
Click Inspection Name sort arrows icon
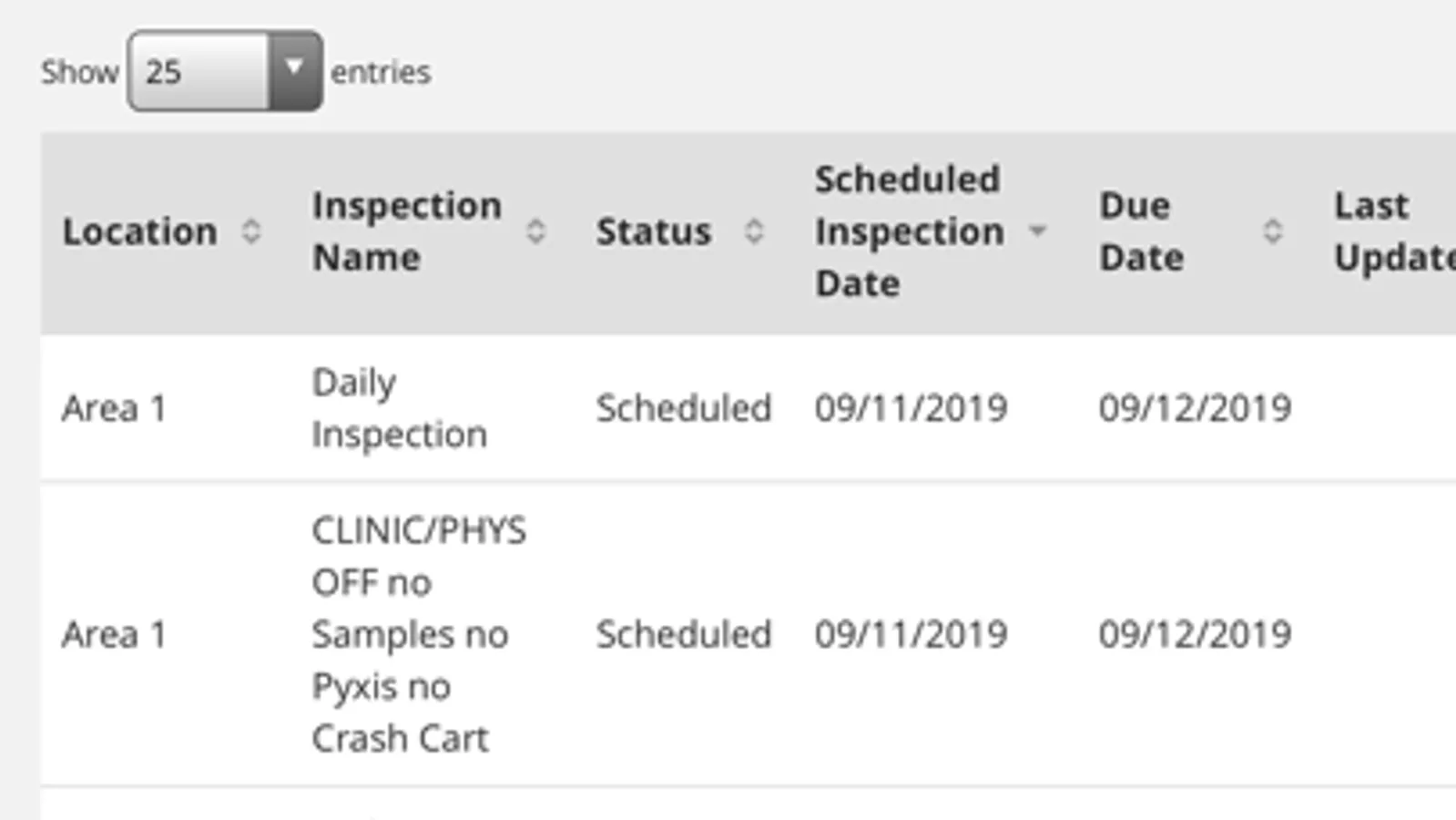pos(536,231)
